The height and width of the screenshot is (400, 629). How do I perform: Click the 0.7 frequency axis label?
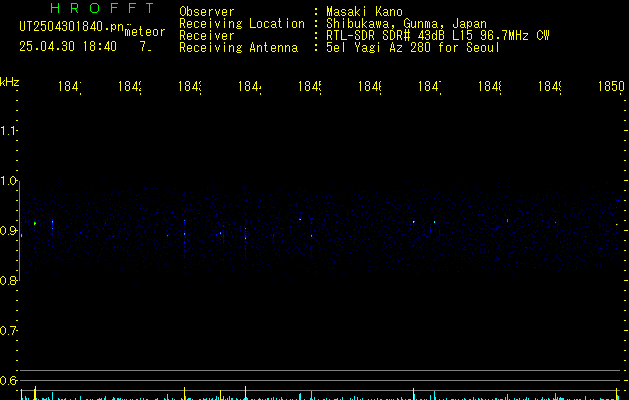8,331
